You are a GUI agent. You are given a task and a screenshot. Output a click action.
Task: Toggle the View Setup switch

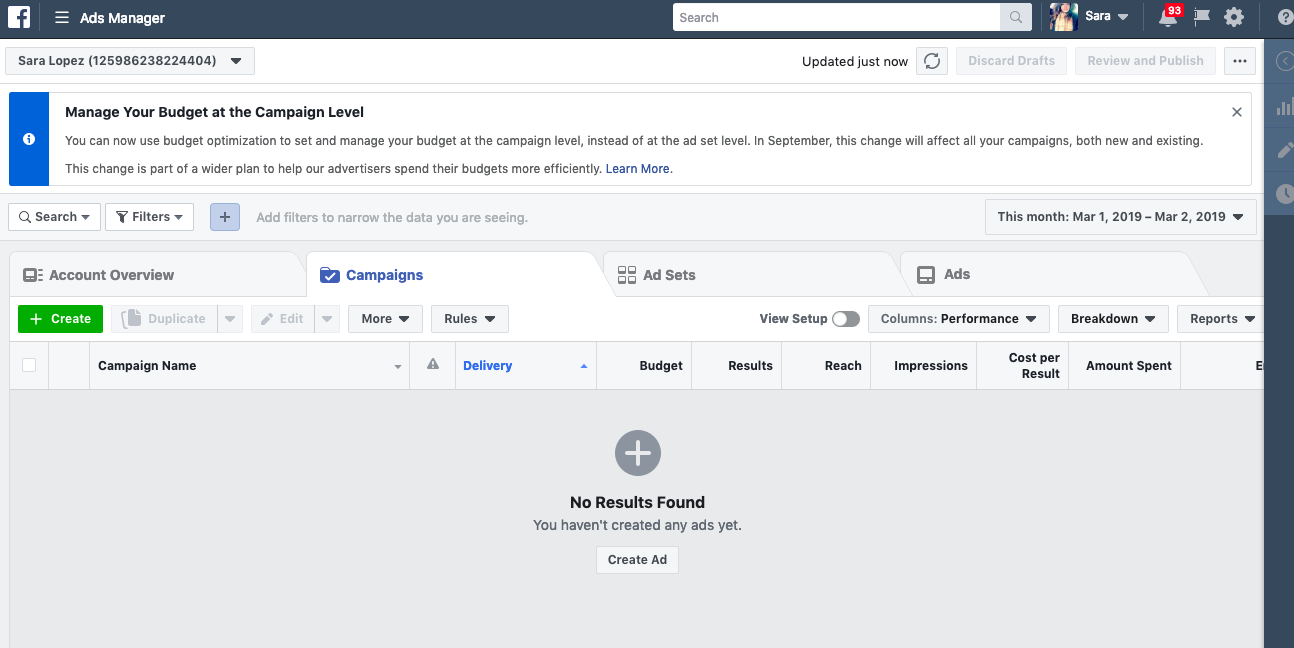click(x=846, y=319)
